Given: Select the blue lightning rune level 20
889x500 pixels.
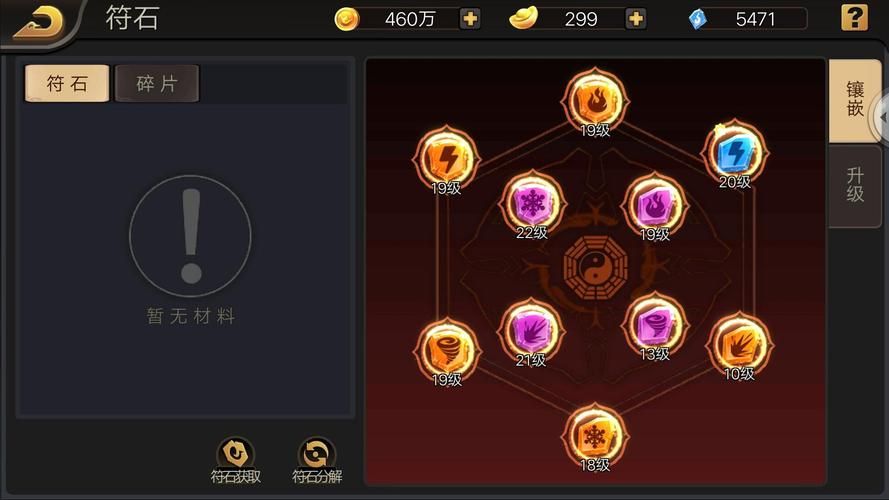Looking at the screenshot, I should (x=735, y=154).
